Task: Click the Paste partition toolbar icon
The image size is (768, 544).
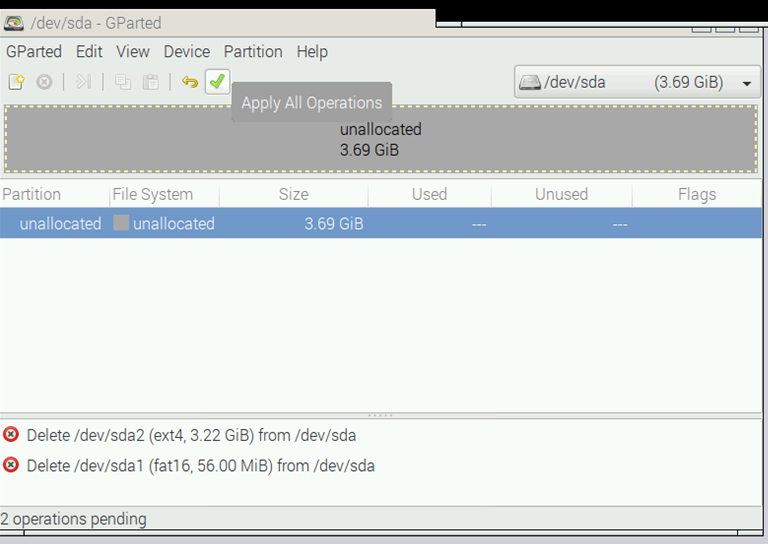Action: click(x=150, y=82)
